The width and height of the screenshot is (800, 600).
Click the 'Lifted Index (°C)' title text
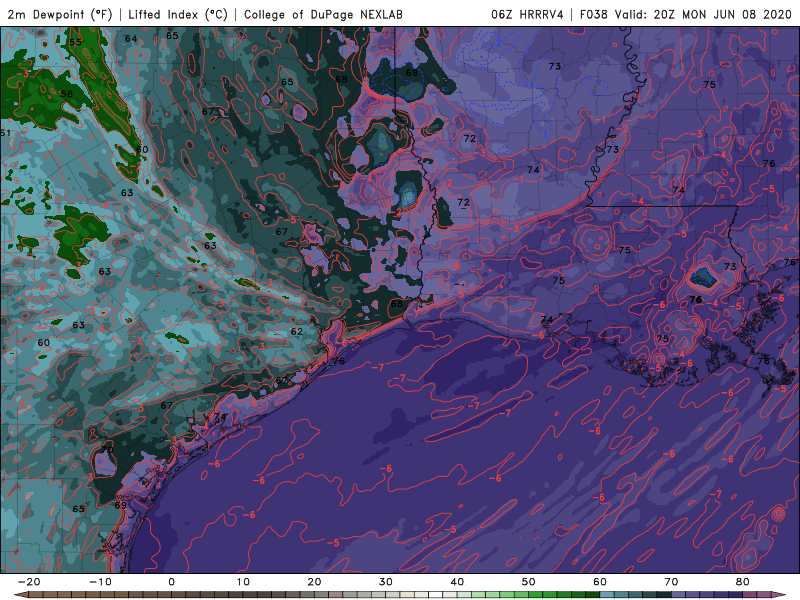coord(178,14)
